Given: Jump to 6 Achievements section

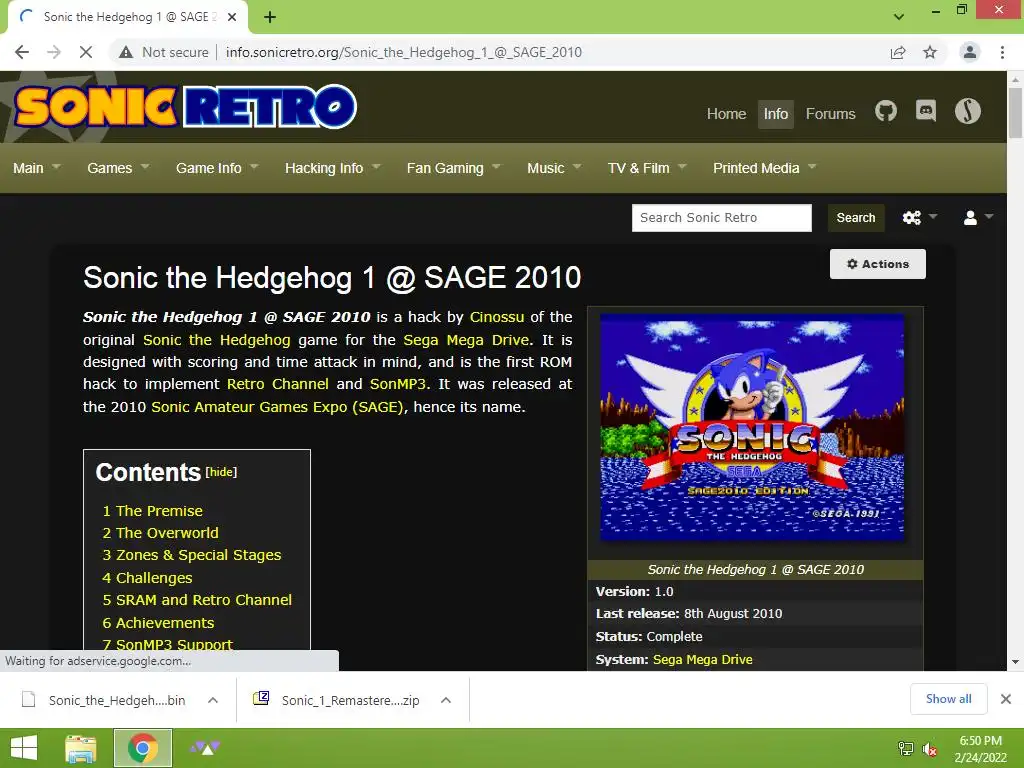Looking at the screenshot, I should click(158, 623).
